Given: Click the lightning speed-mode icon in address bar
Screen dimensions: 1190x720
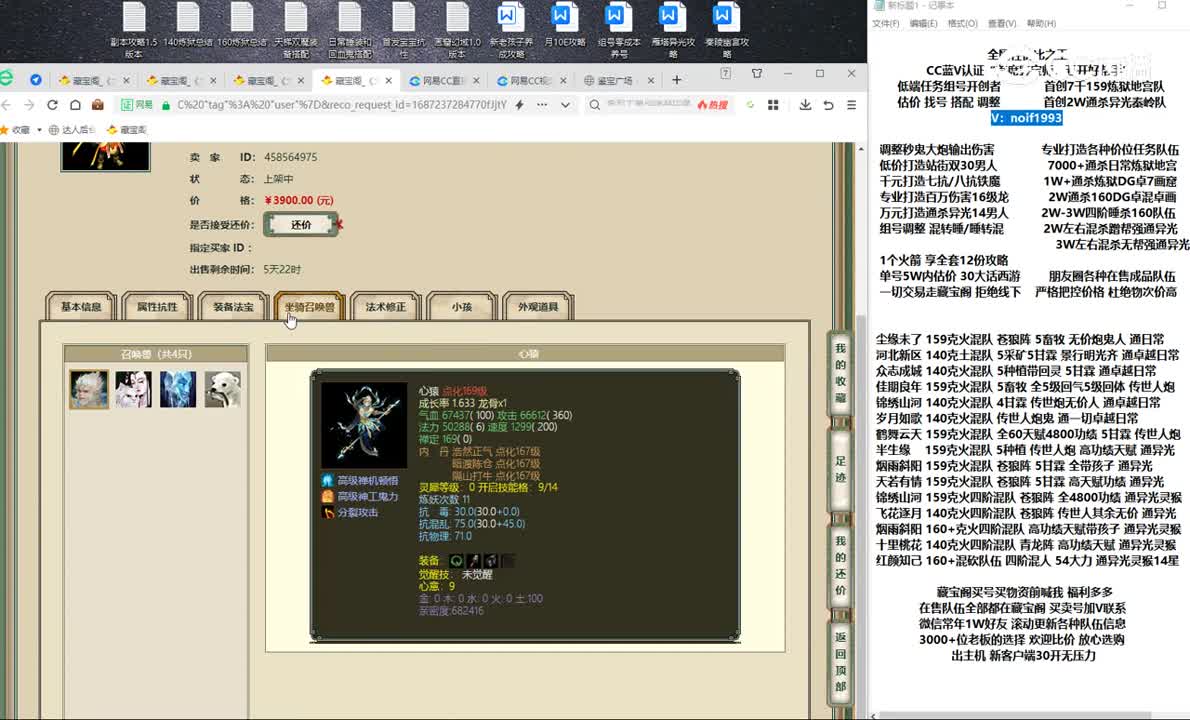Looking at the screenshot, I should point(520,105).
